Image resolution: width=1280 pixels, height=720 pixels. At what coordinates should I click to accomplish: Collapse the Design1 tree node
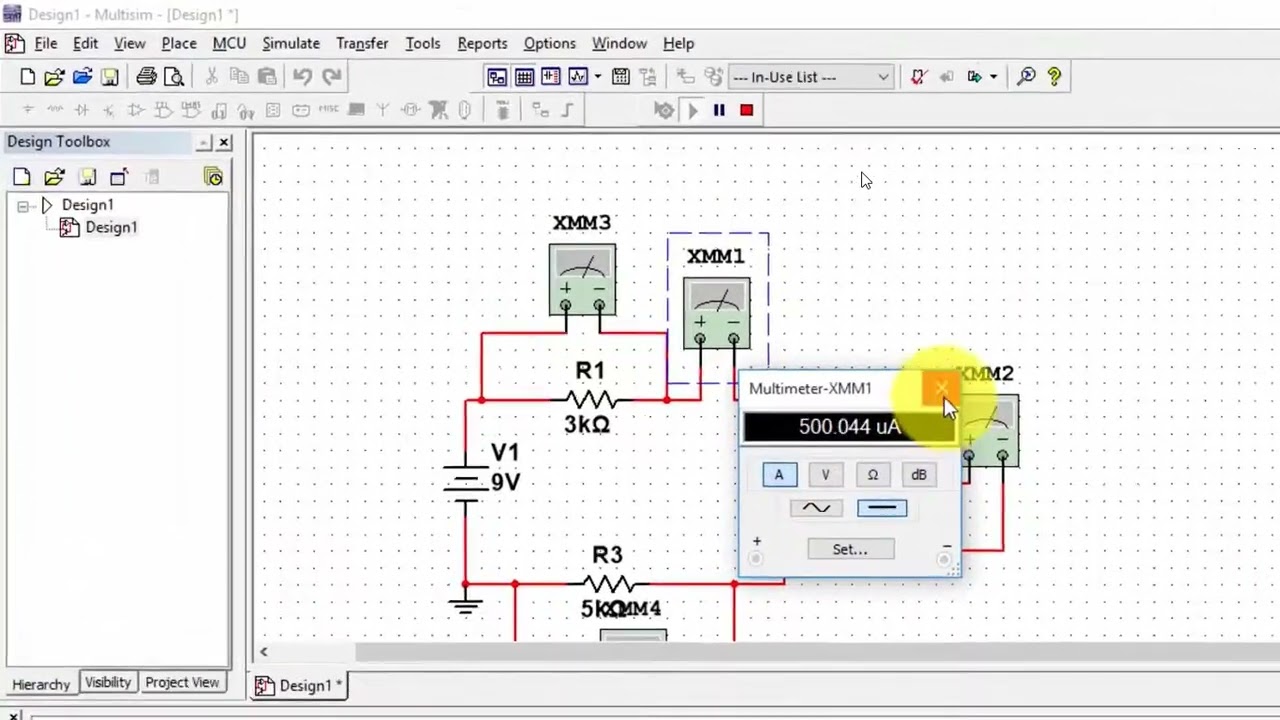23,206
